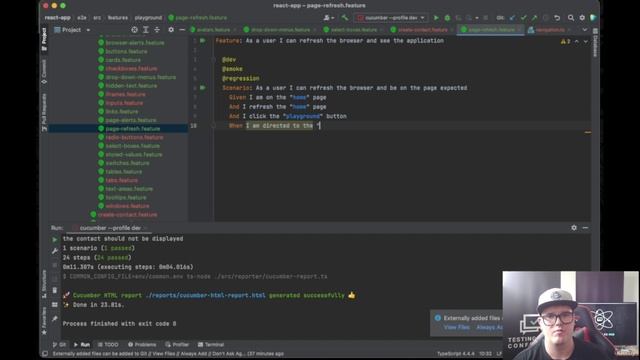640x360 pixels.
Task: Open switches.feature in the project tree
Action: 127,163
